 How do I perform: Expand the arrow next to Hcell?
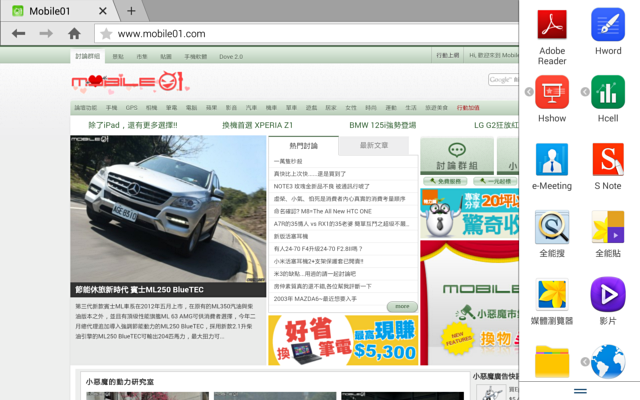[x=585, y=92]
